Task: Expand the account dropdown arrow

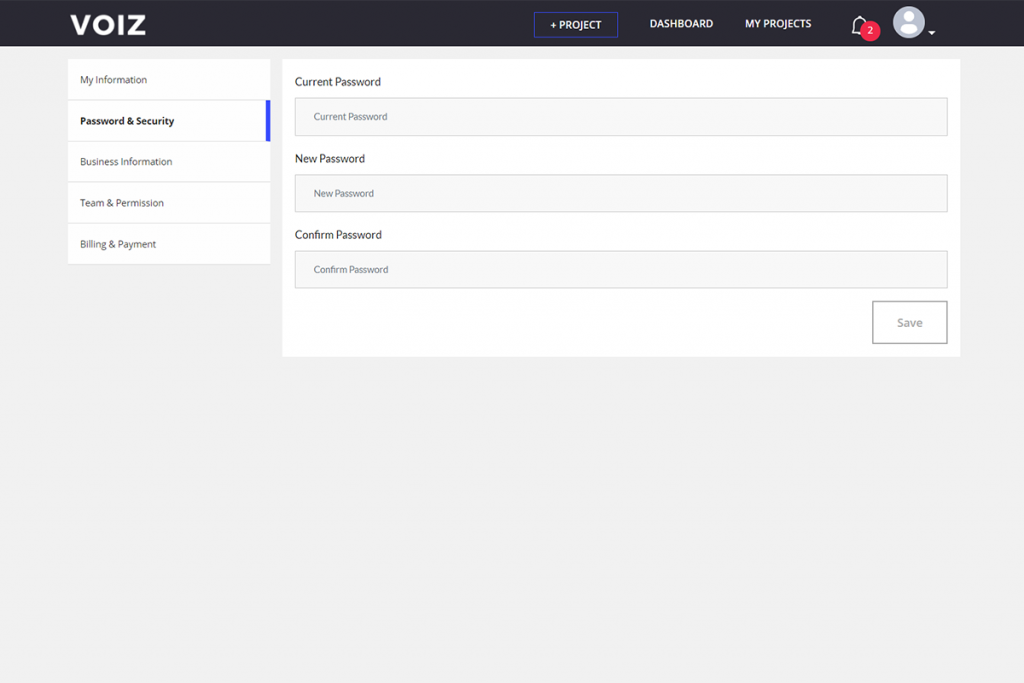Action: tap(932, 32)
